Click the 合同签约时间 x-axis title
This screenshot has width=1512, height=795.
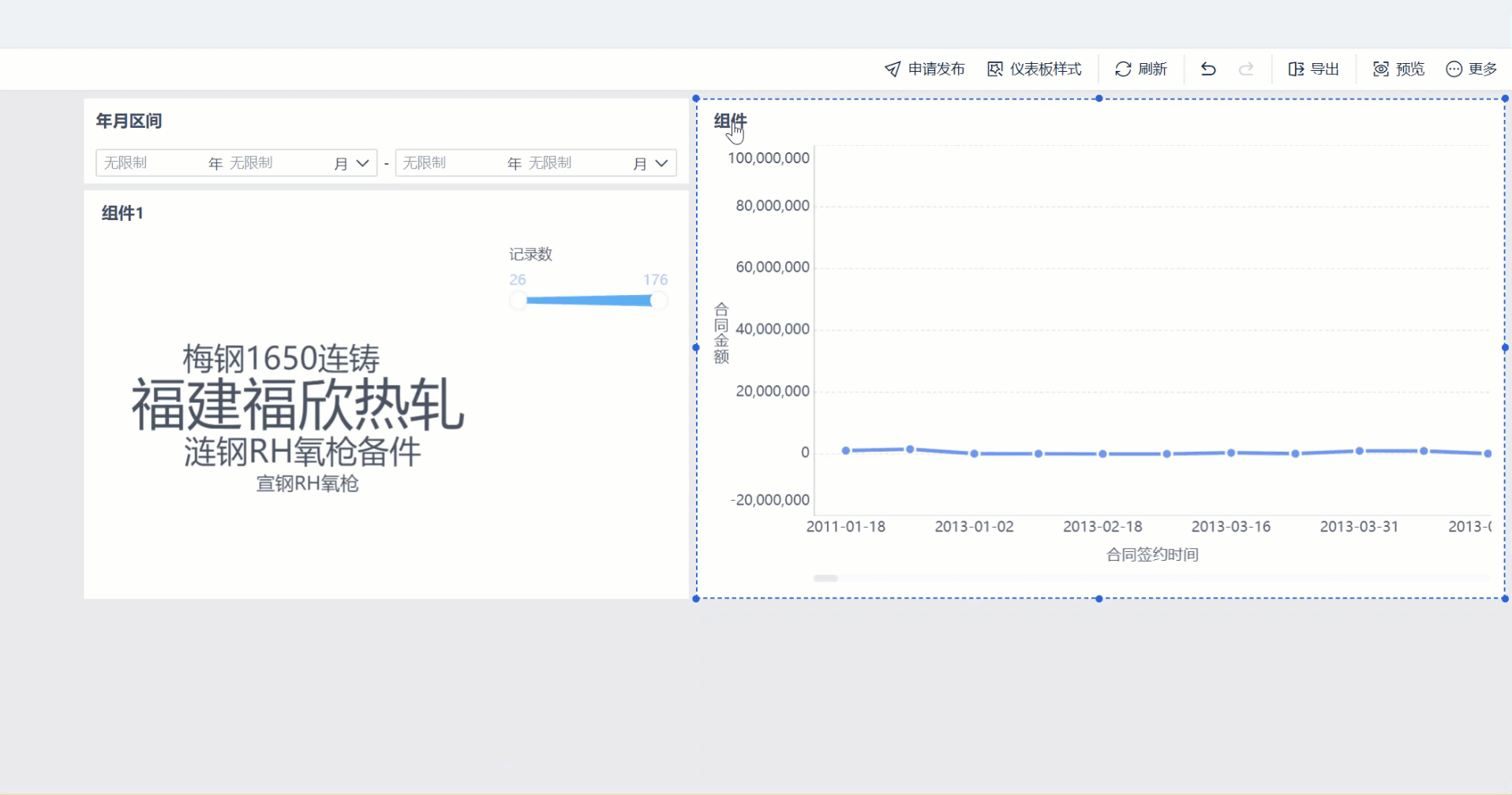coord(1152,554)
